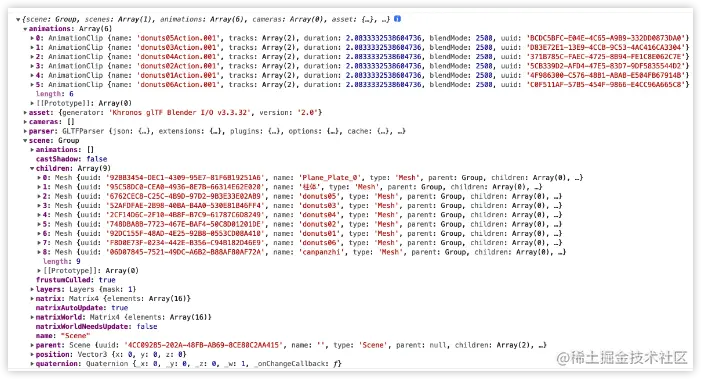Collapse the children: Array(9) node

pos(33,168)
